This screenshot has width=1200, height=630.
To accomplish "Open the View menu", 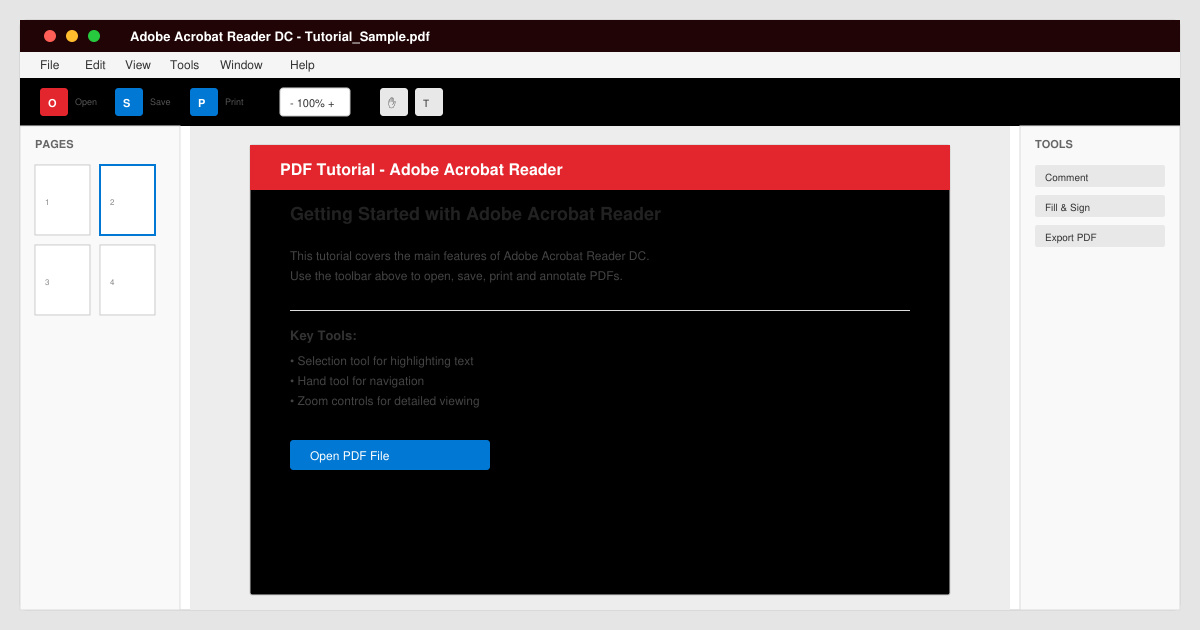I will tap(138, 65).
